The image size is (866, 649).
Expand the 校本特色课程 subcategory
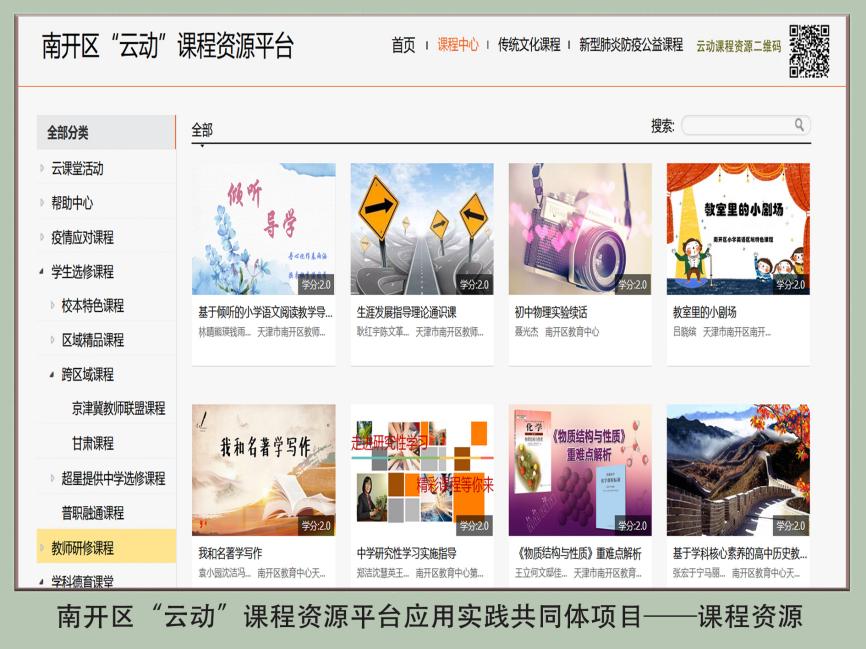(x=52, y=305)
